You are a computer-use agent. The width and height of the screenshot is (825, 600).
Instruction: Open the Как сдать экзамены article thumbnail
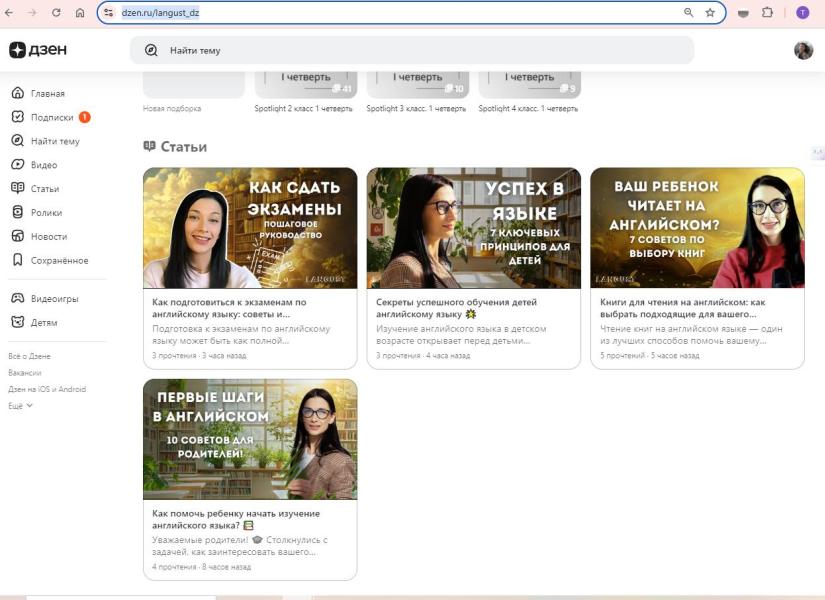pyautogui.click(x=250, y=228)
